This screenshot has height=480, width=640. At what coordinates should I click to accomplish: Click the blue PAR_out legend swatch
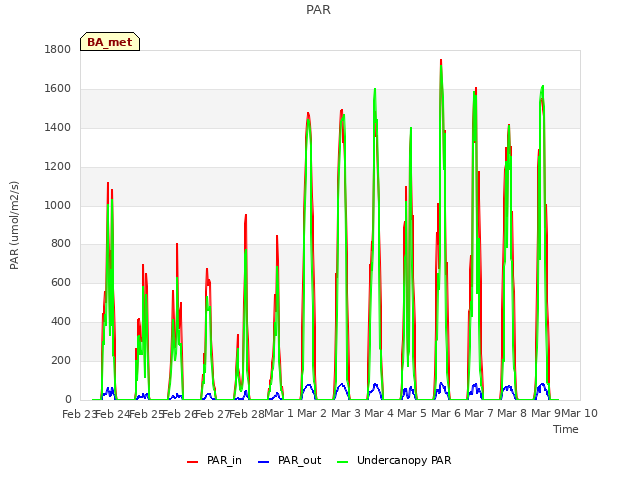(x=264, y=462)
